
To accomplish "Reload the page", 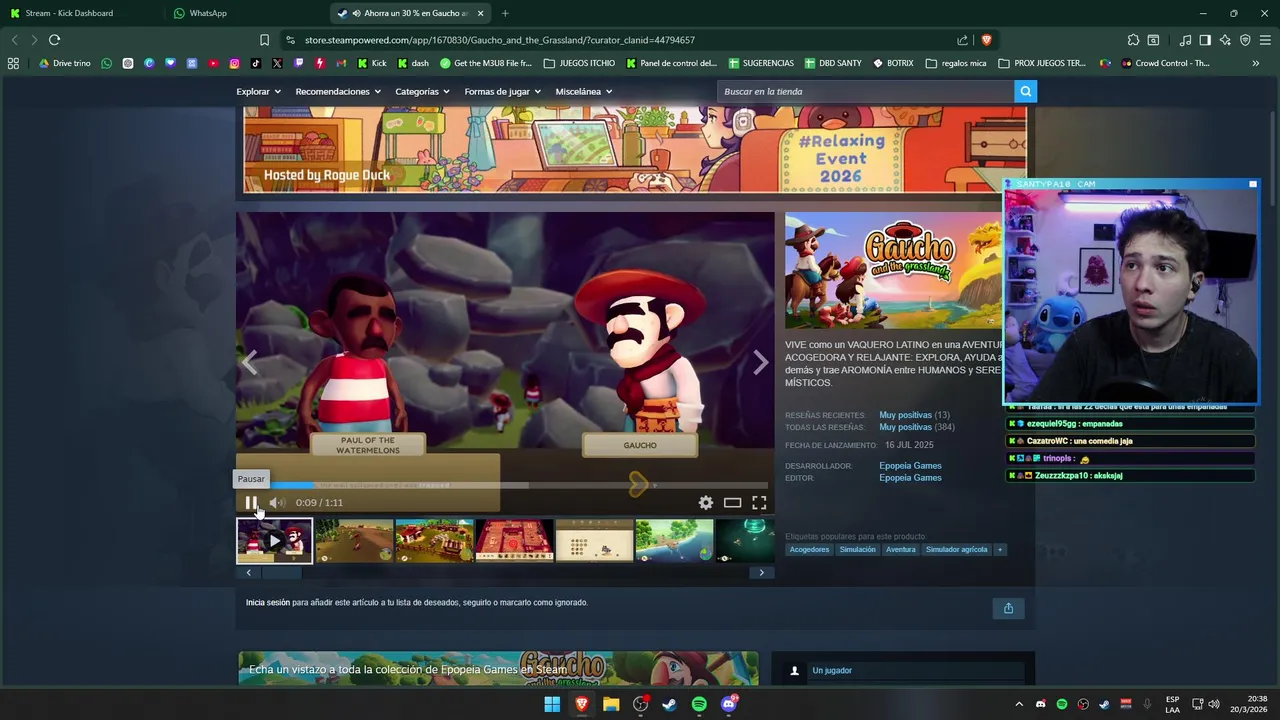I will pos(54,40).
